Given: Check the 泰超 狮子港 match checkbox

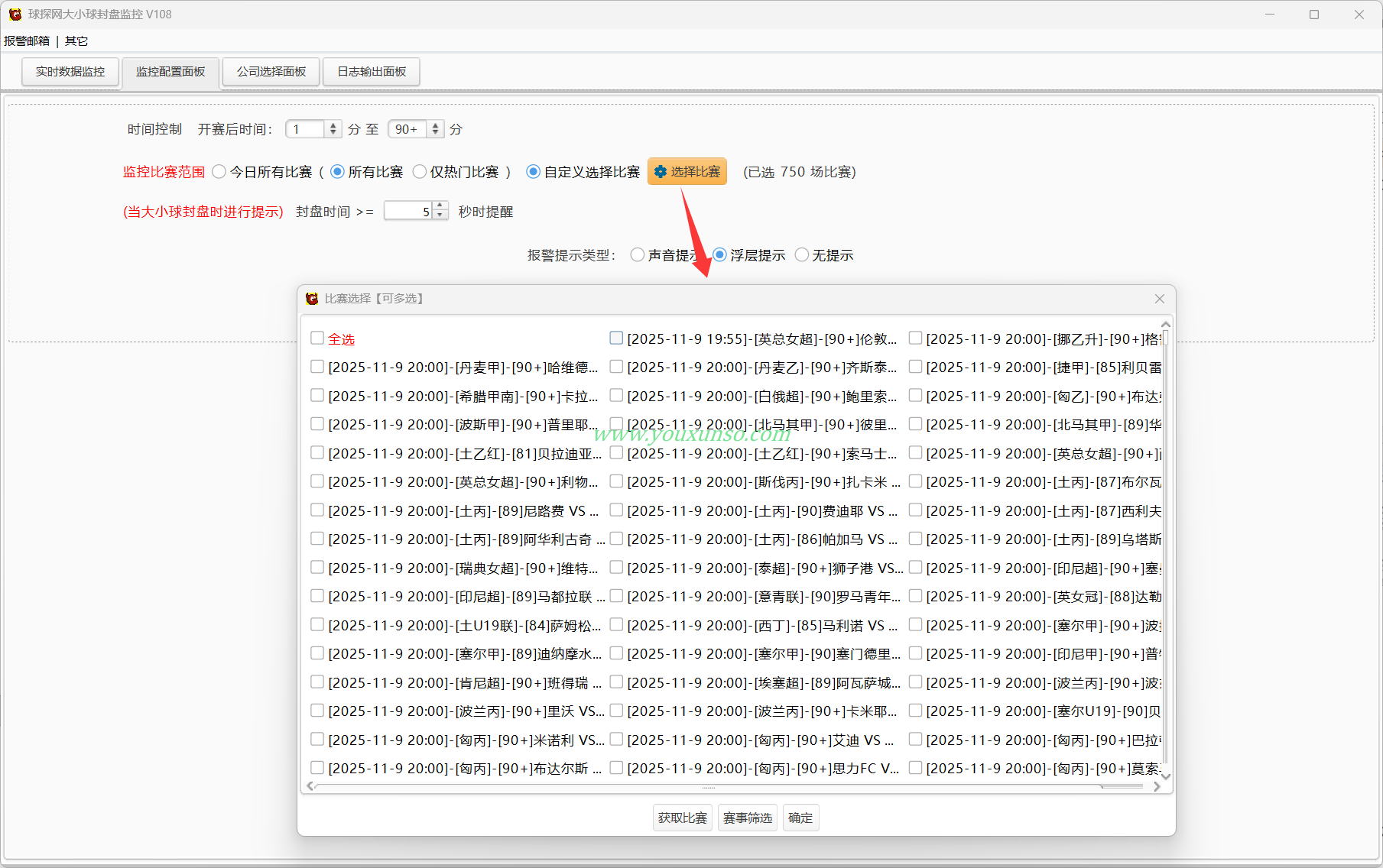Looking at the screenshot, I should click(616, 567).
